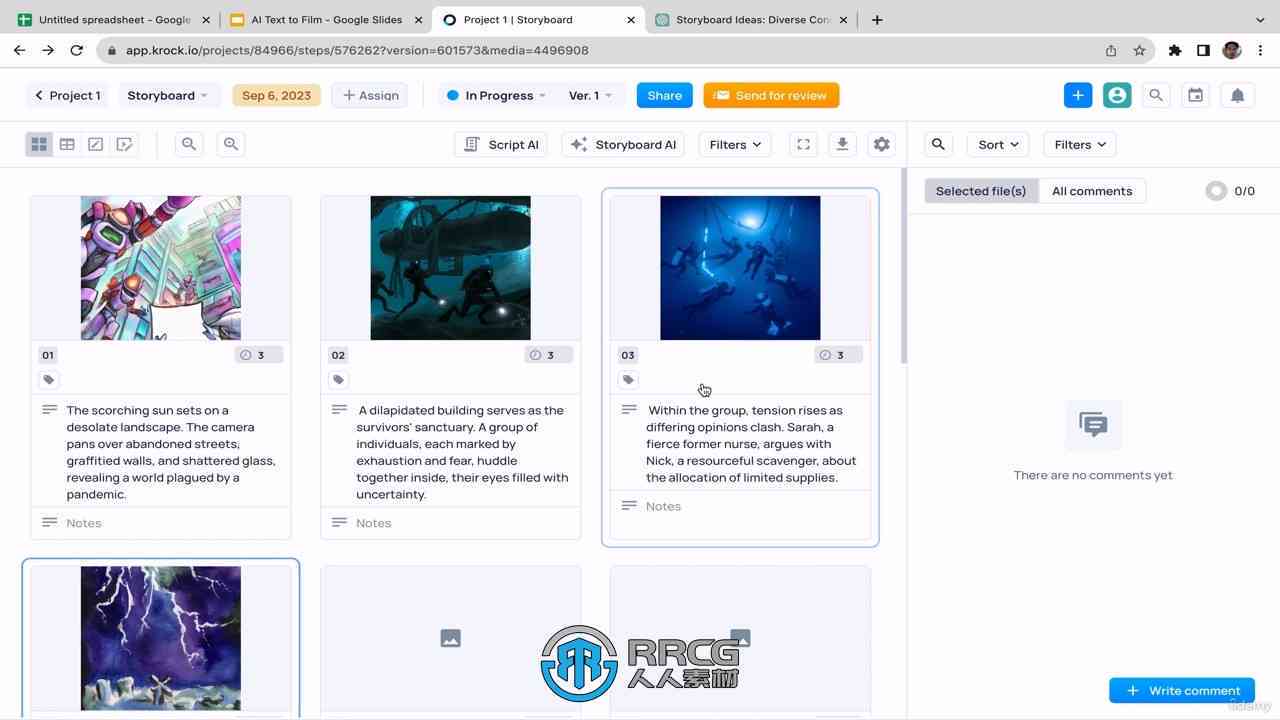Viewport: 1280px width, 720px height.
Task: Switch to table view layout
Action: [67, 144]
